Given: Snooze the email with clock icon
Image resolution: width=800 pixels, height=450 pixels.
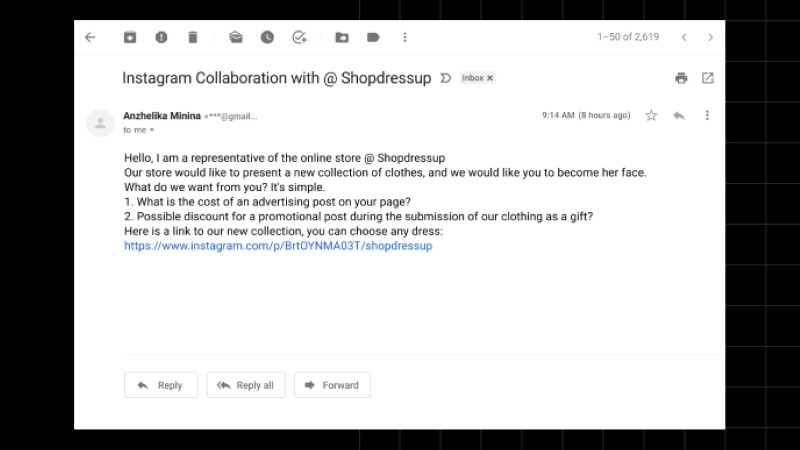Looking at the screenshot, I should pyautogui.click(x=267, y=37).
